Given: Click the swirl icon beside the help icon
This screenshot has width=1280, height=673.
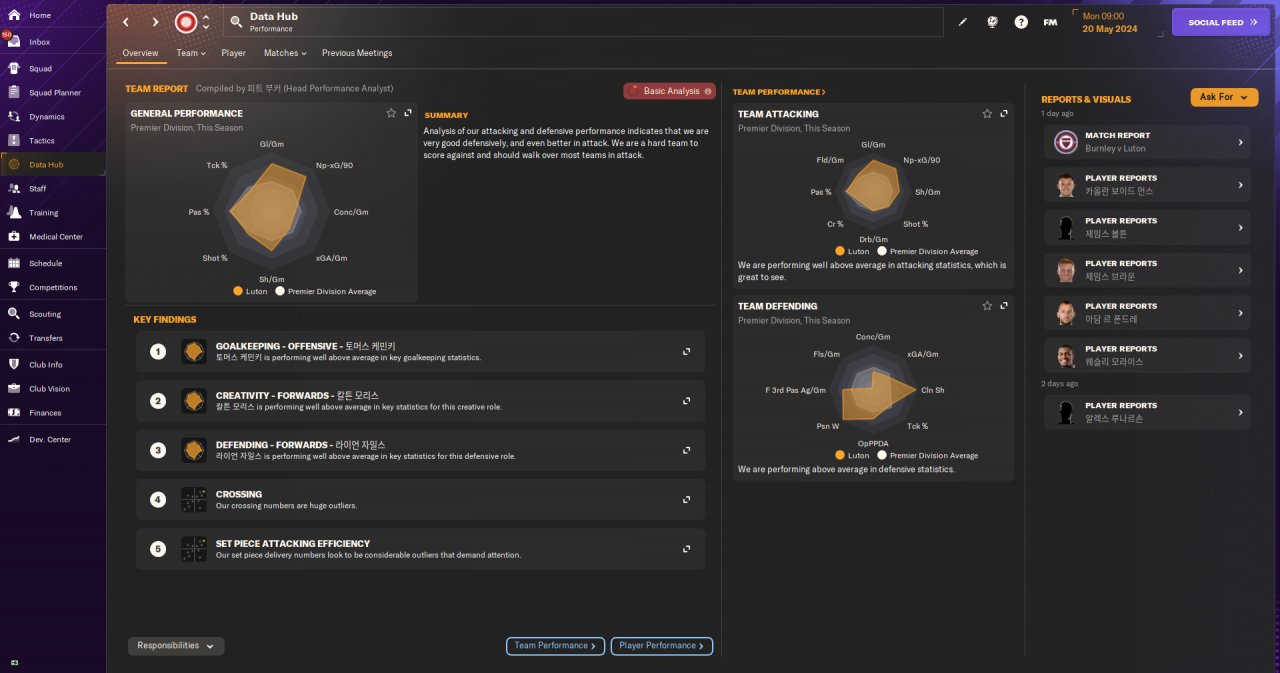Looking at the screenshot, I should [992, 22].
